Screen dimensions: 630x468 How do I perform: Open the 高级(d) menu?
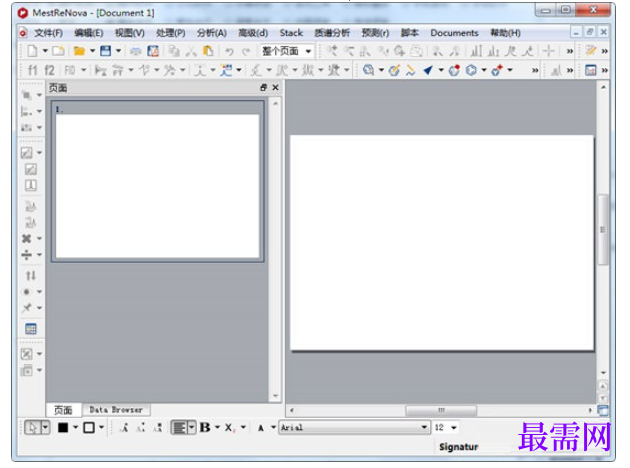pos(253,33)
